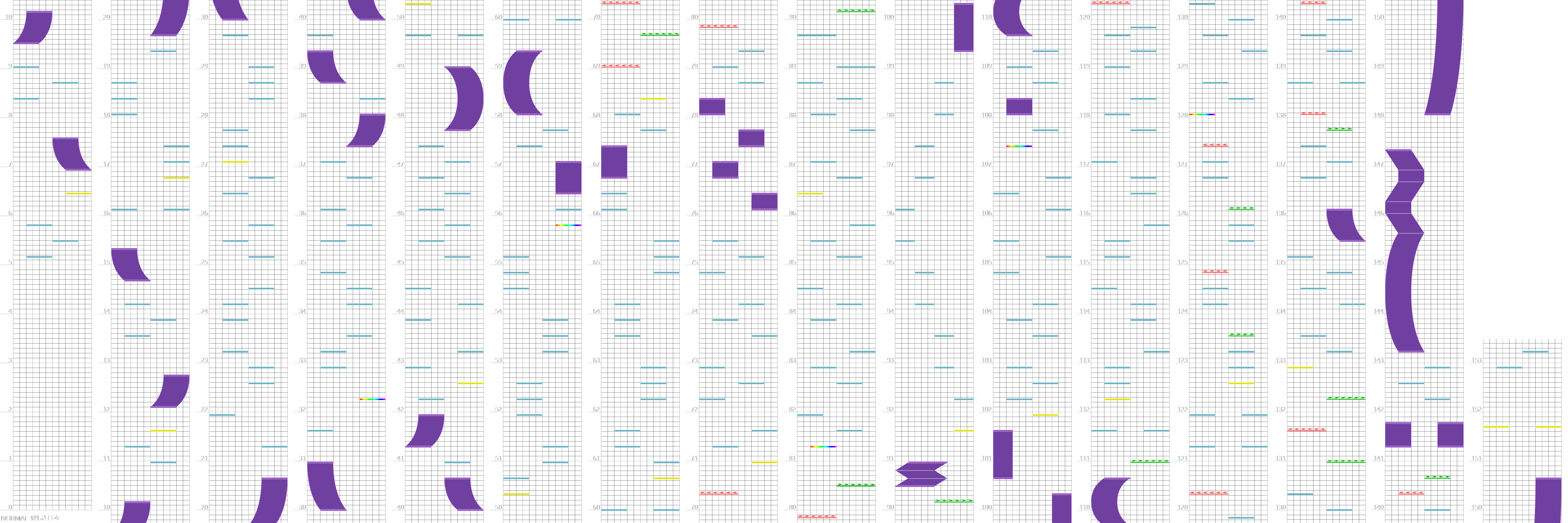Click measure number 10 at first column top
Viewport: 1568px width, 523px height.
pos(9,17)
